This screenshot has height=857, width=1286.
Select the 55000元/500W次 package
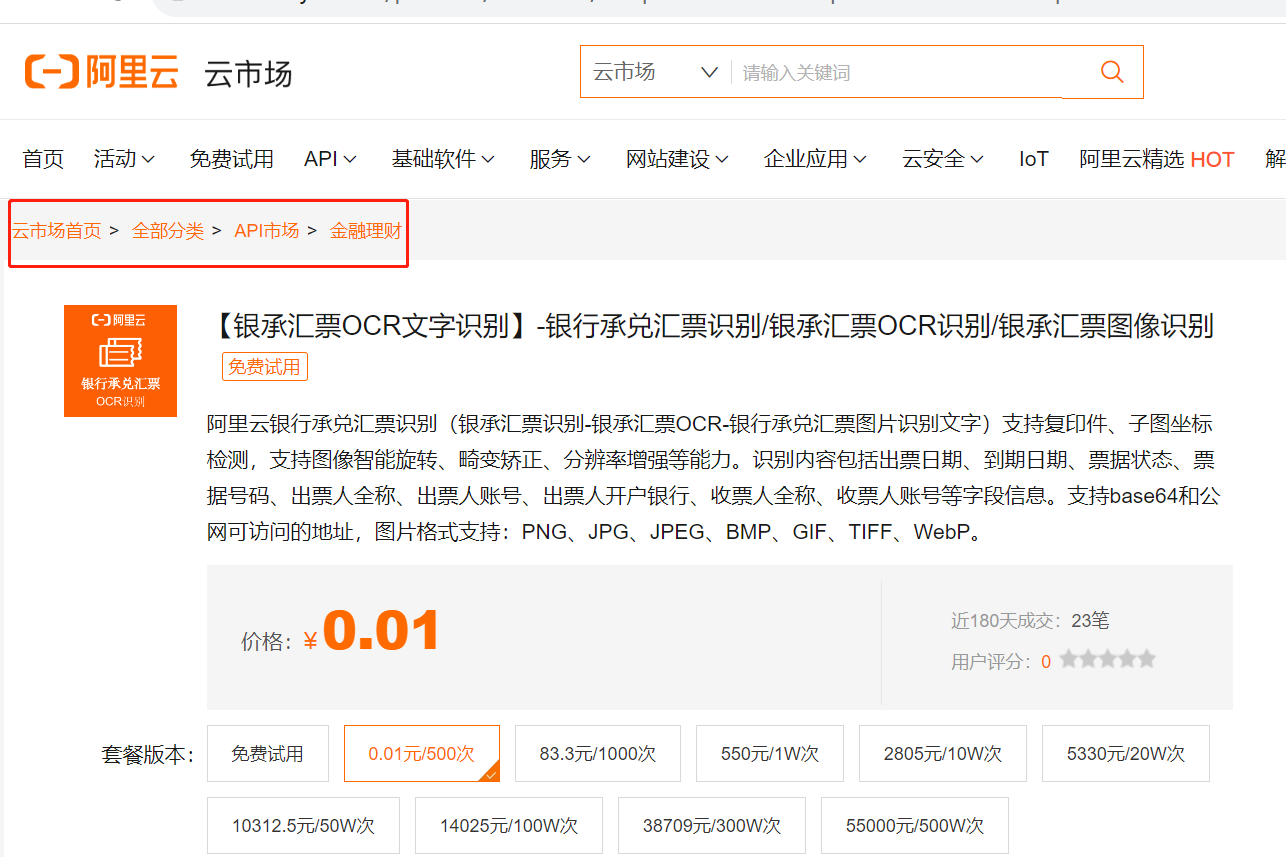pos(915,826)
